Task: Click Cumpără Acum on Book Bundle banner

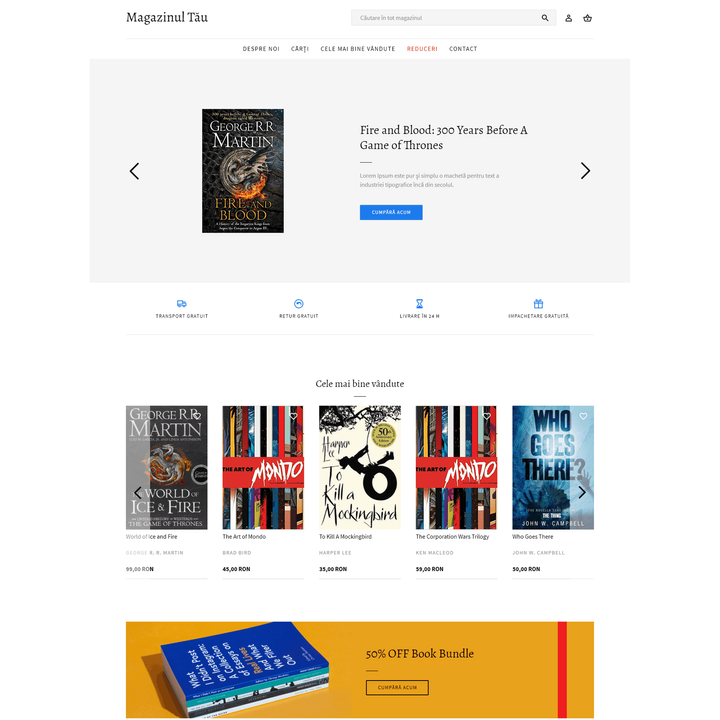Action: point(397,687)
